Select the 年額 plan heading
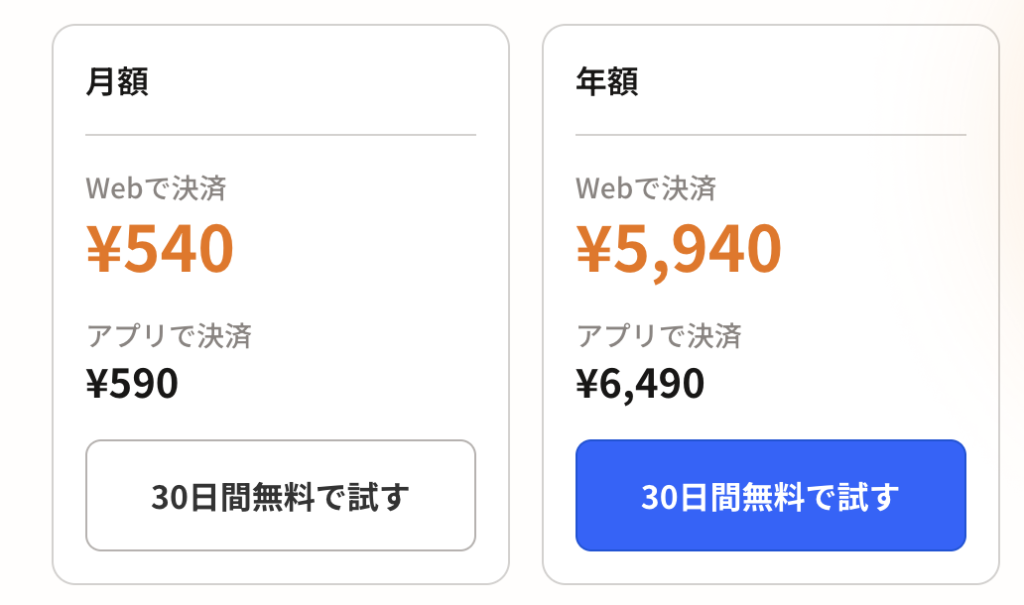Viewport: 1024px width, 605px height. [x=607, y=81]
